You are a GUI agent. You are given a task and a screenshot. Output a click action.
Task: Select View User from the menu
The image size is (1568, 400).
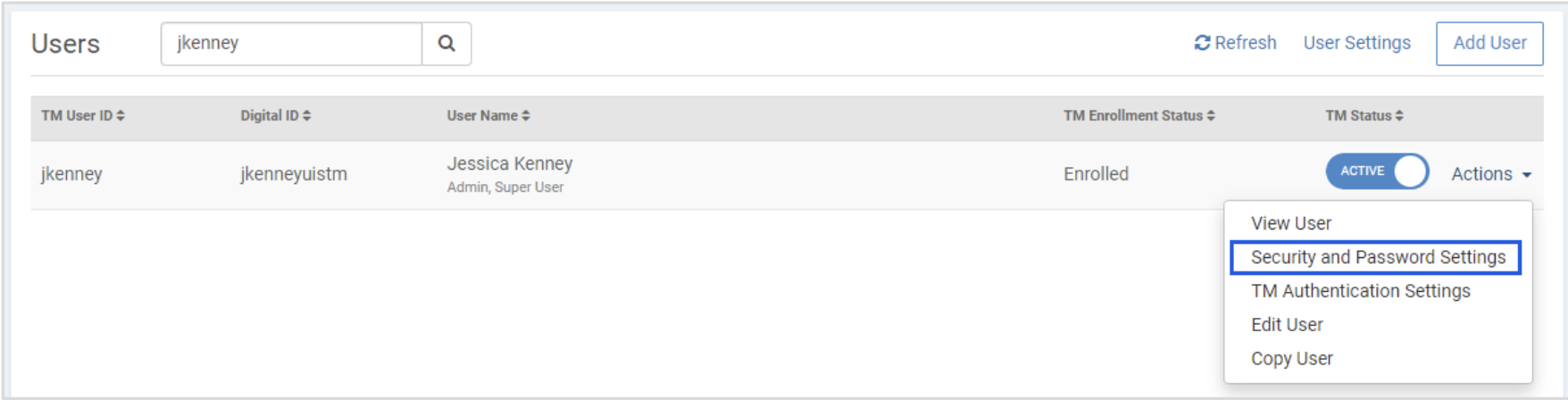(1290, 223)
